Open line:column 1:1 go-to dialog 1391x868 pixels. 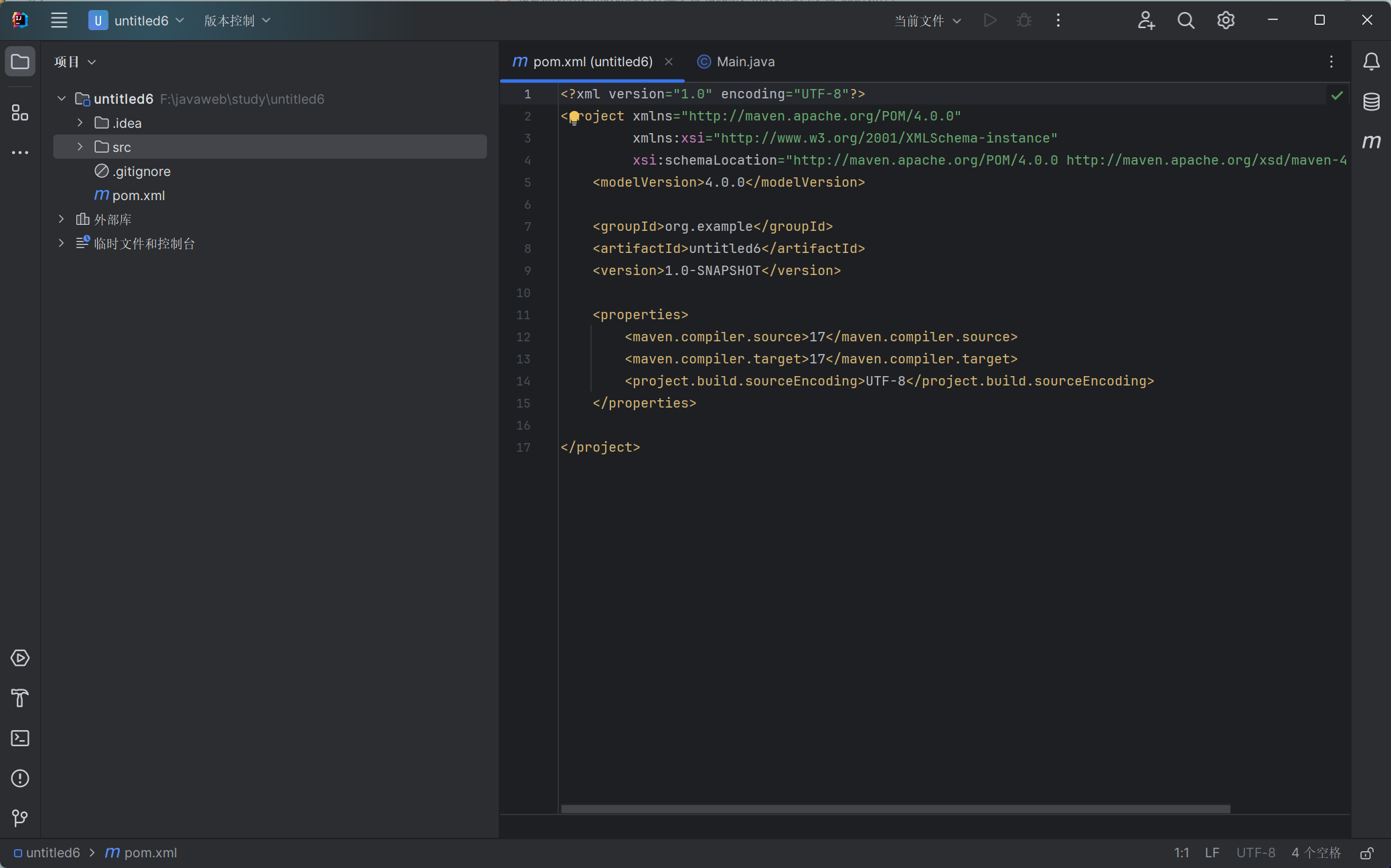(1181, 853)
